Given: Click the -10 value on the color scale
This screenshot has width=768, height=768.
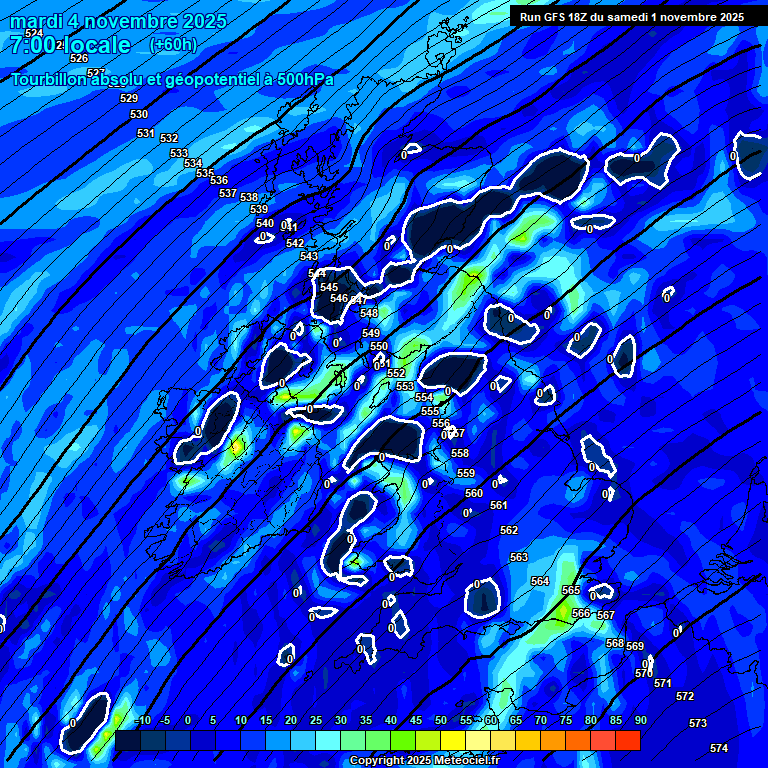Looking at the screenshot, I should point(142,720).
